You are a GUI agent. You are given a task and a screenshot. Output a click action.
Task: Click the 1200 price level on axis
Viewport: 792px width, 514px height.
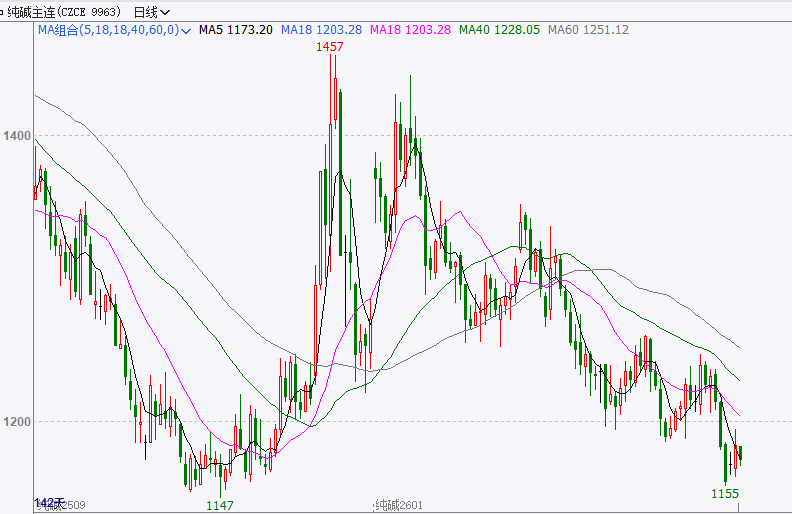(20, 421)
